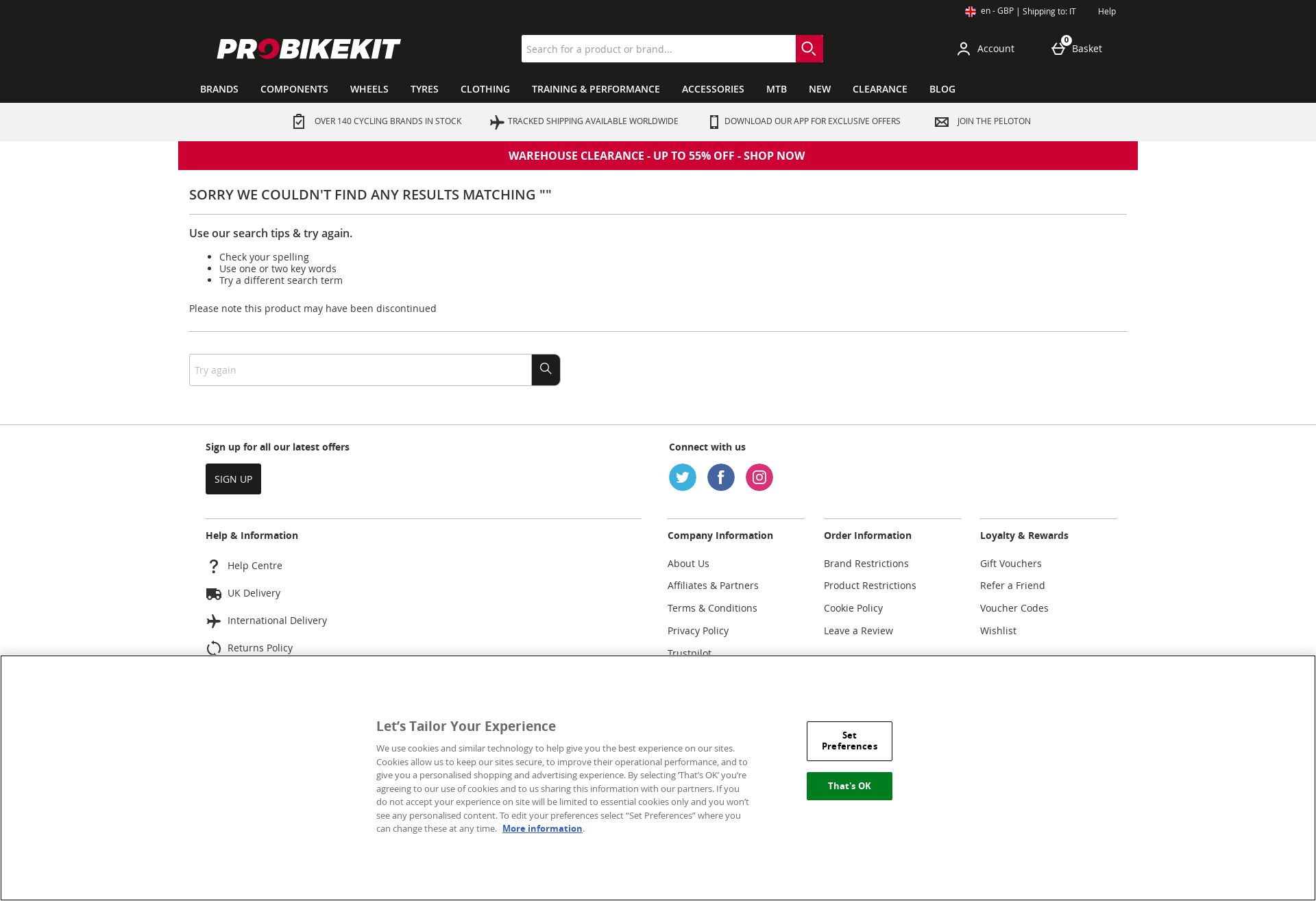
Task: Click the Set Preferences cookie button
Action: (849, 741)
